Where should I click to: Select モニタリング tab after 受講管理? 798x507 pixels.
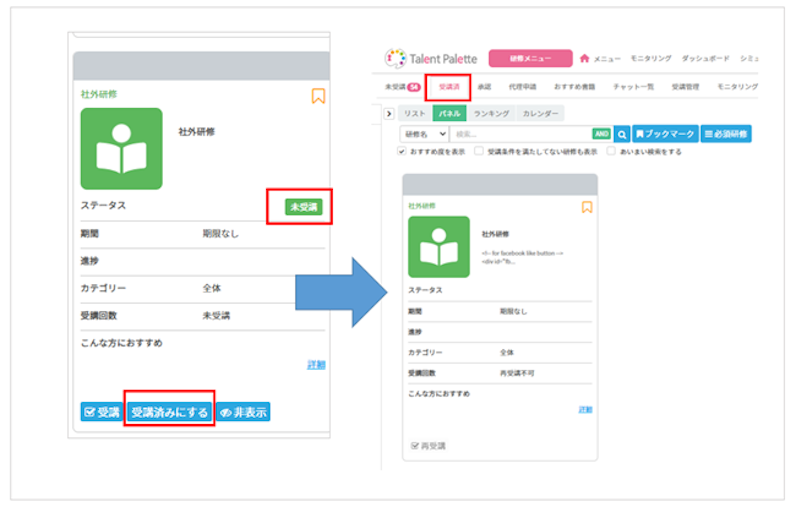point(737,87)
